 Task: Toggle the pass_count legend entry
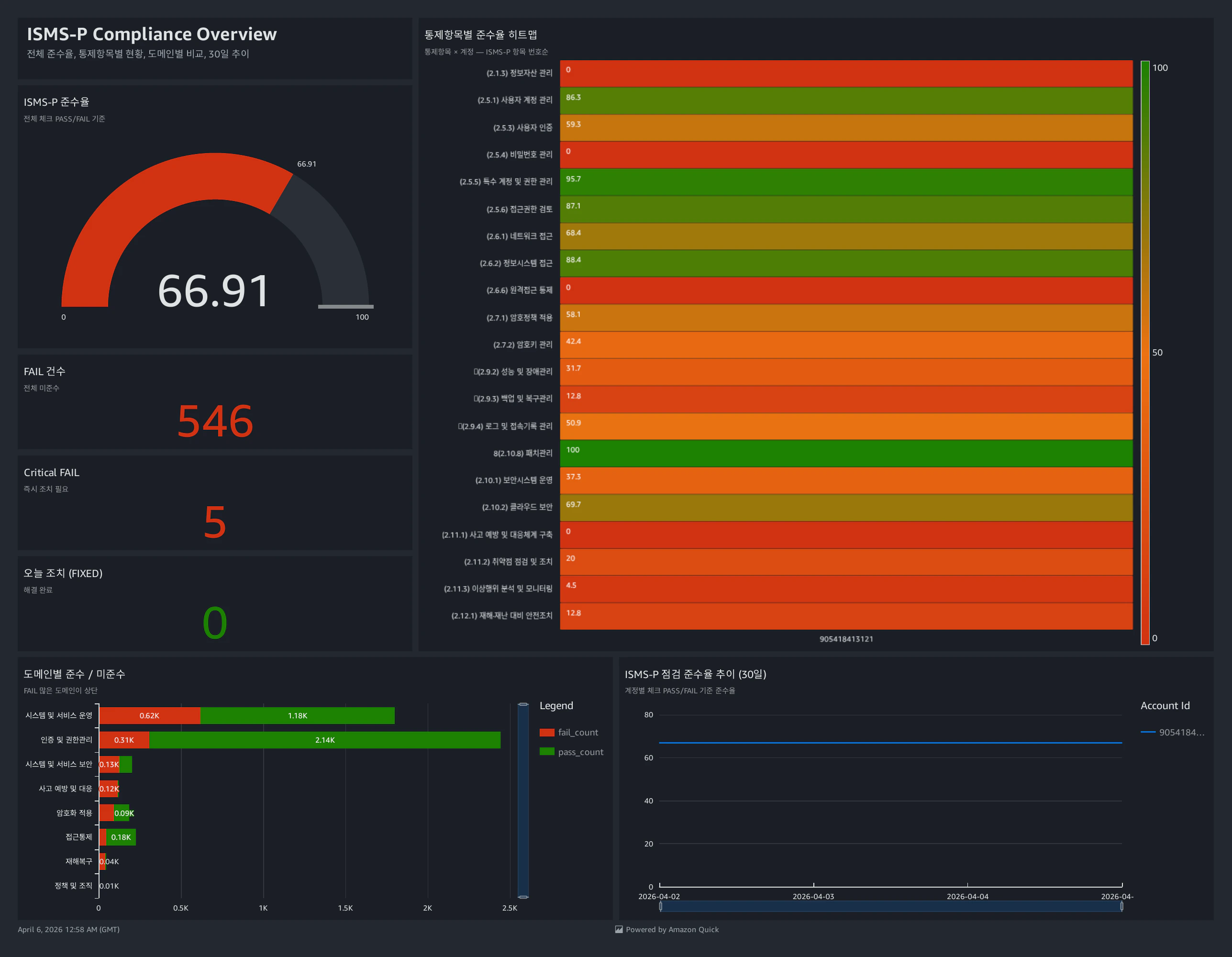(580, 752)
